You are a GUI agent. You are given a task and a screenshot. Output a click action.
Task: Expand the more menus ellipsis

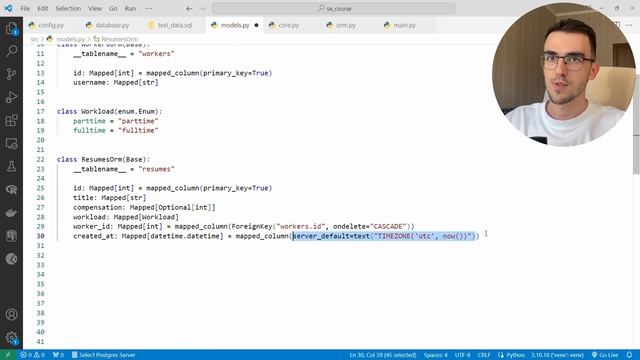[x=149, y=8]
